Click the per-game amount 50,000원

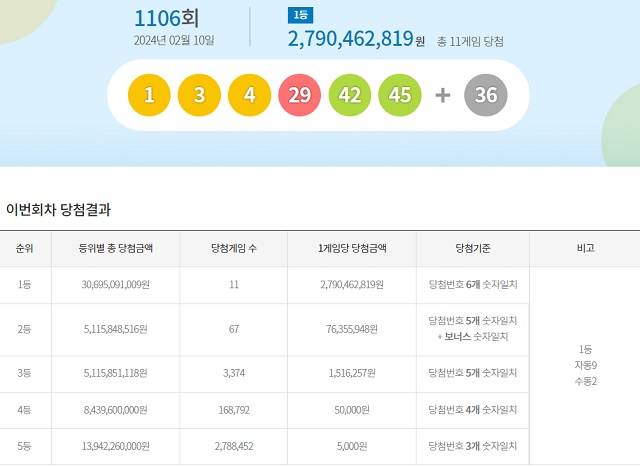(x=352, y=410)
